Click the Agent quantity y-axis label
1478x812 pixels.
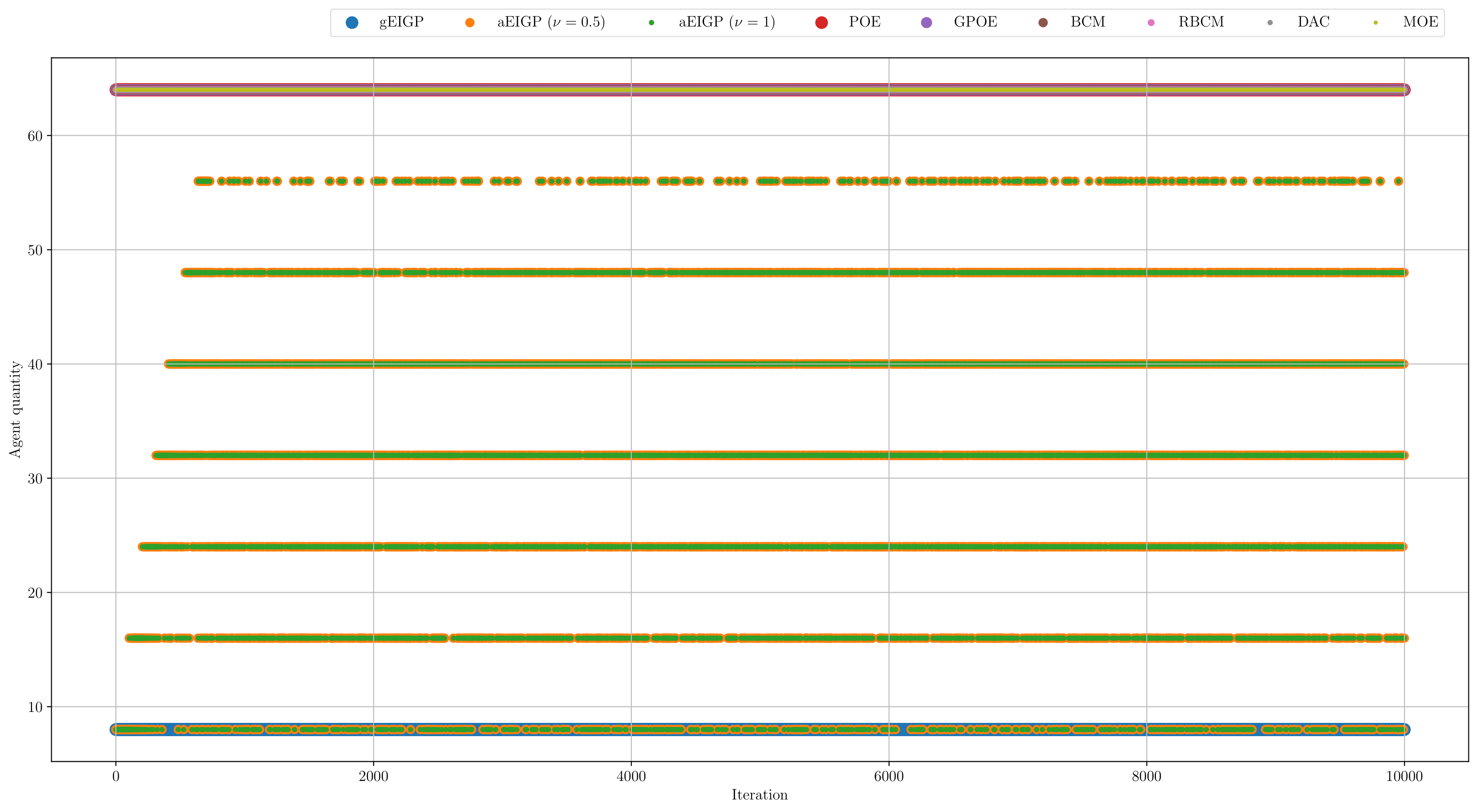[x=15, y=409]
